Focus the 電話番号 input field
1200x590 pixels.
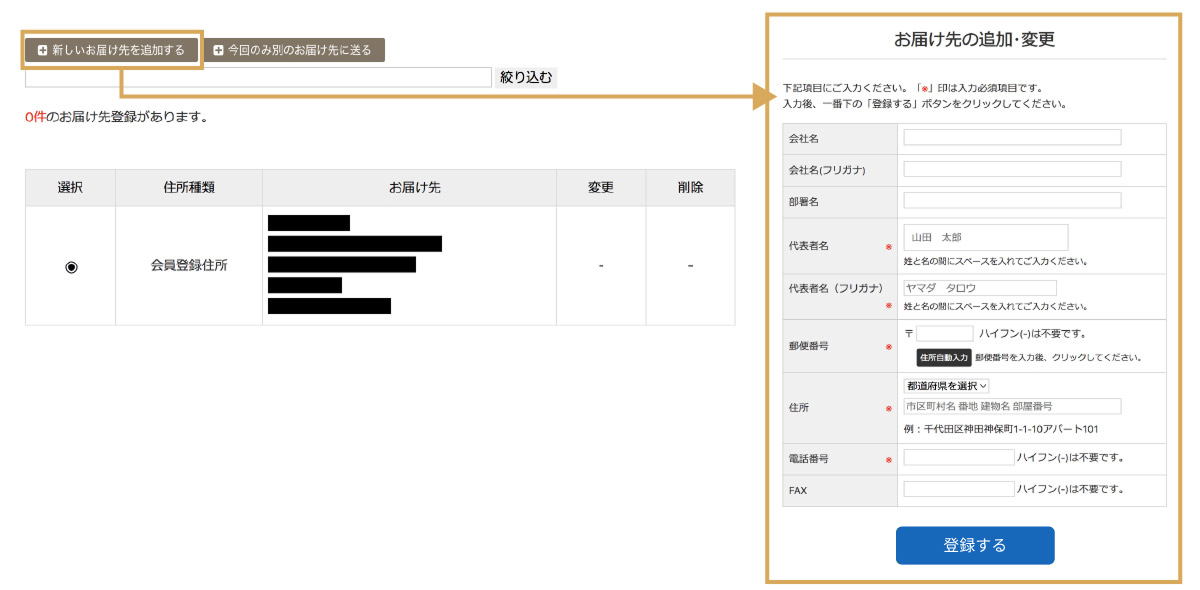958,458
